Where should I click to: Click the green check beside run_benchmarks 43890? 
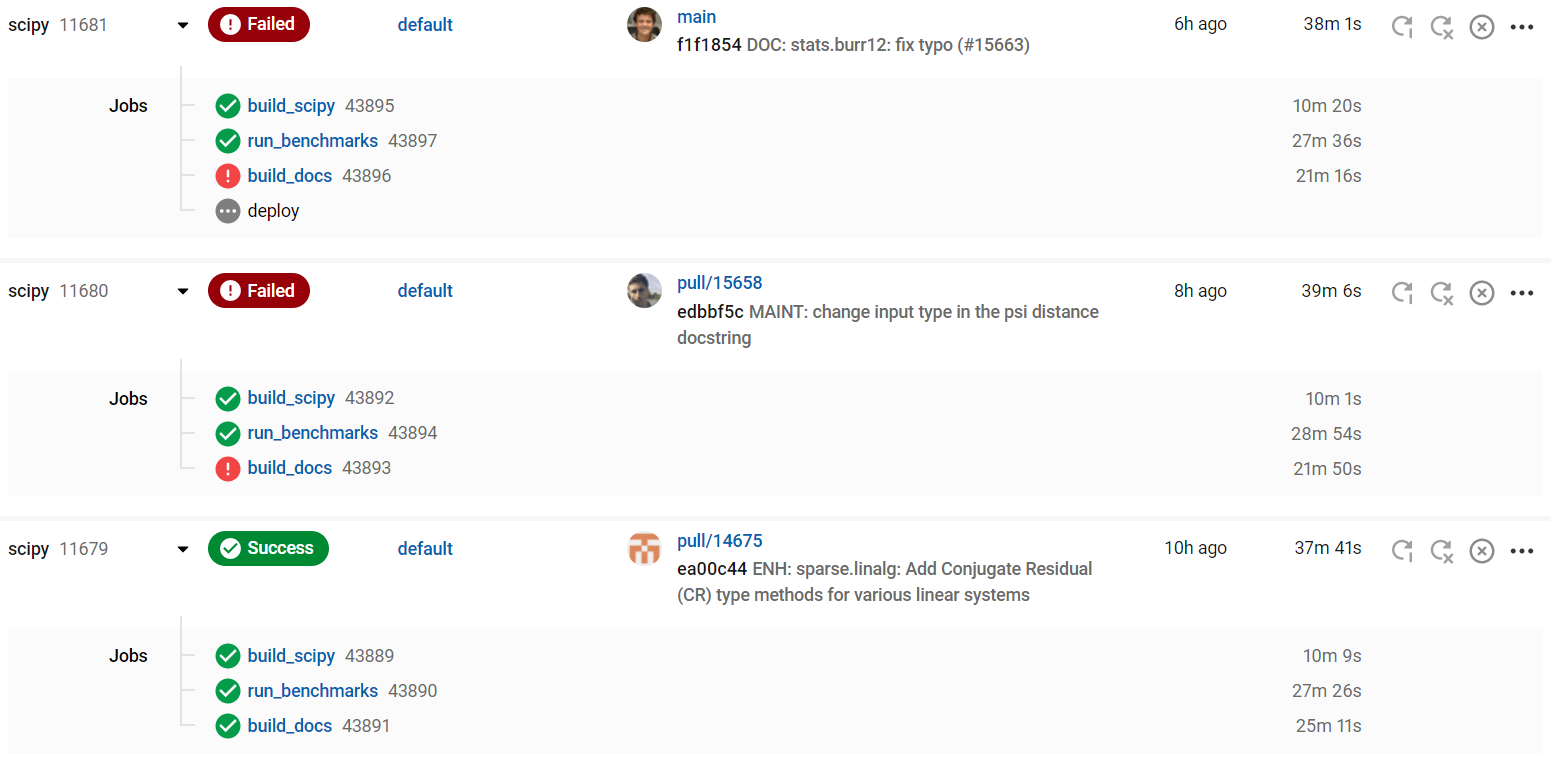click(x=227, y=690)
